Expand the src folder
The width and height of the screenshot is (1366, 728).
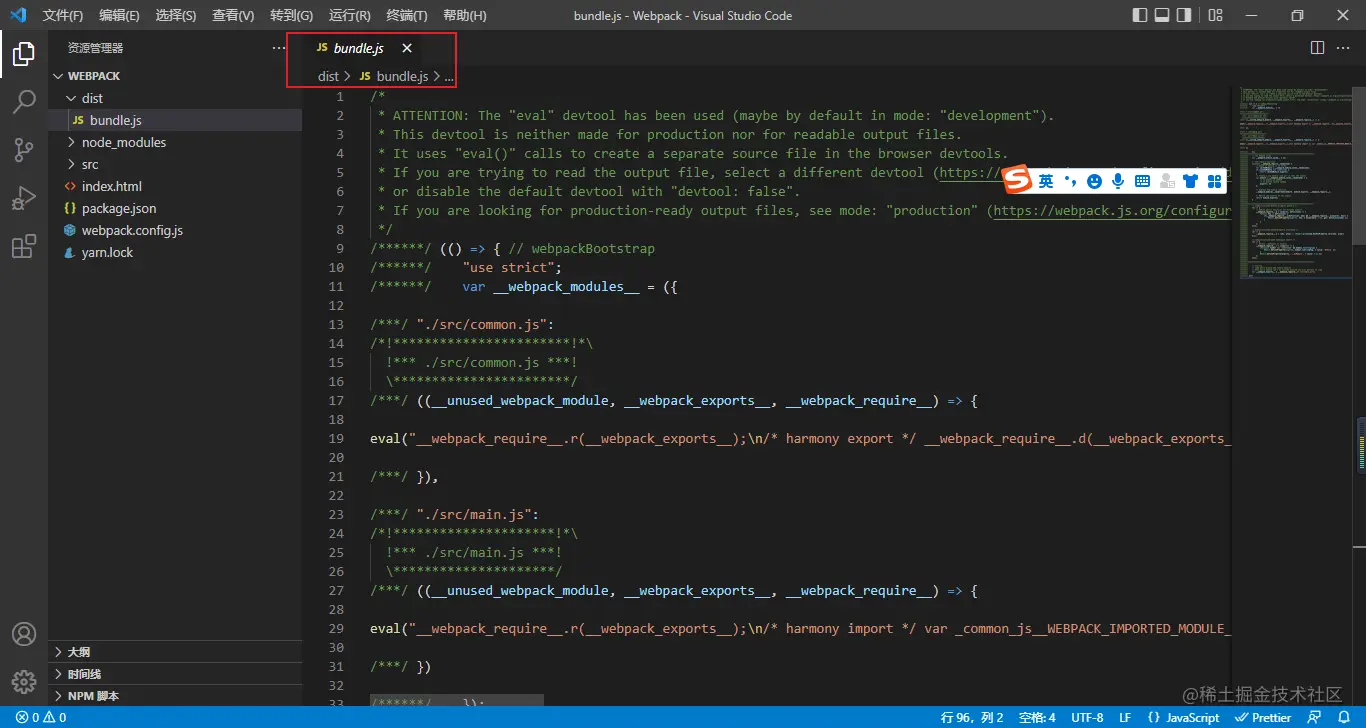tap(175, 164)
